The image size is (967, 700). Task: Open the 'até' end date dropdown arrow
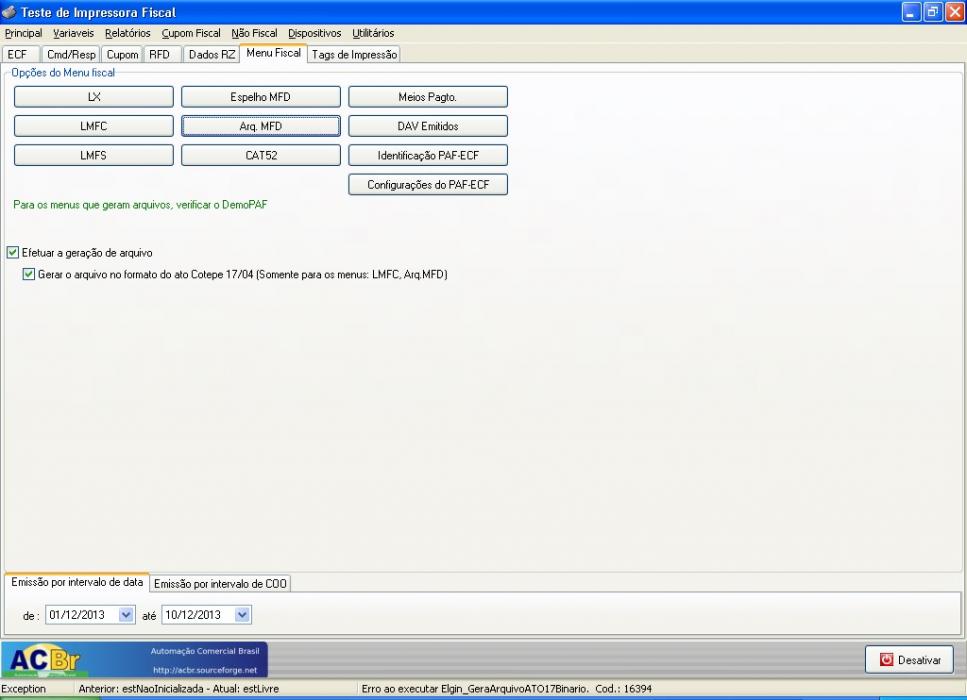pos(242,614)
